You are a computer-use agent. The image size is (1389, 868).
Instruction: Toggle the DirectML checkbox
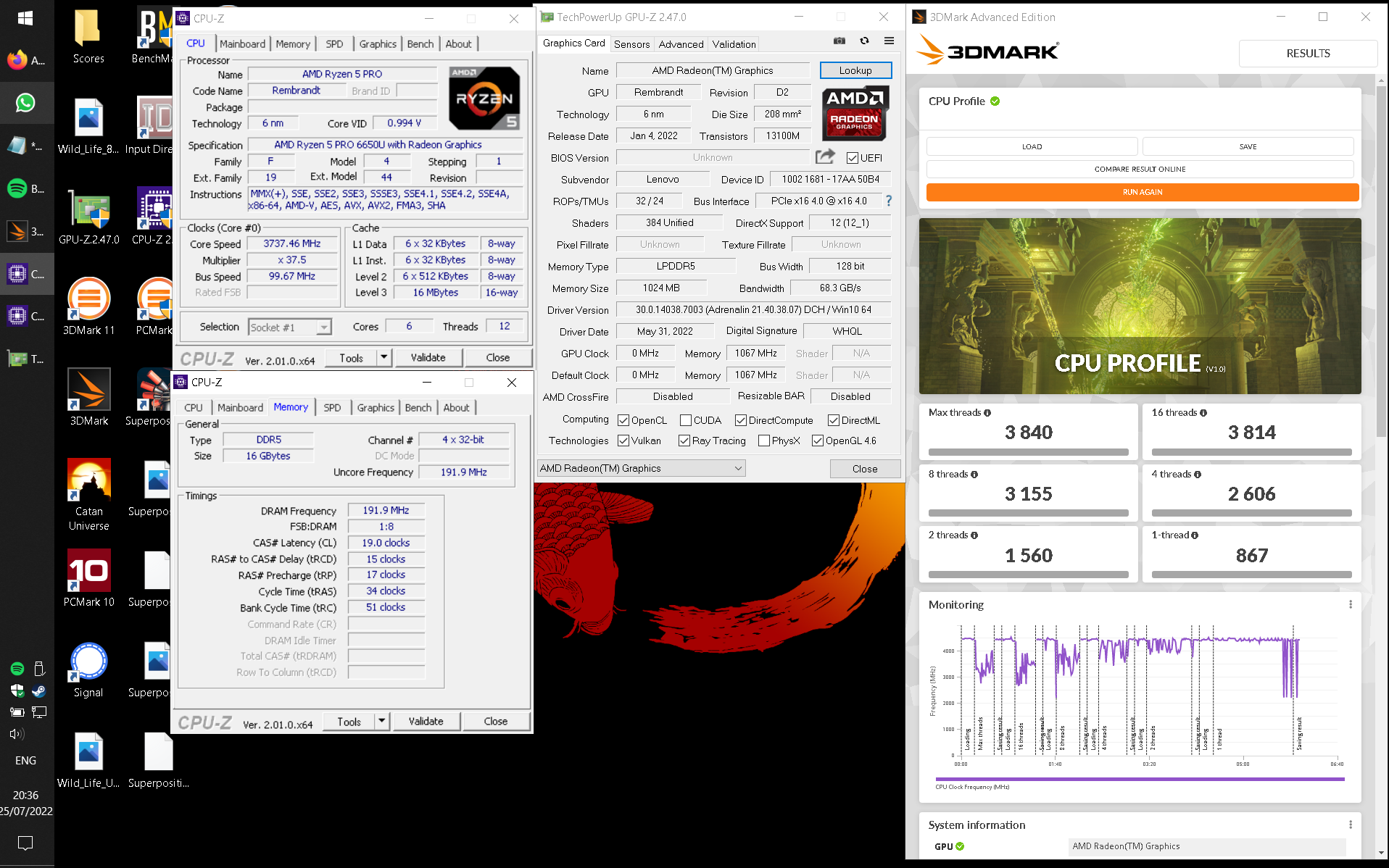click(834, 420)
